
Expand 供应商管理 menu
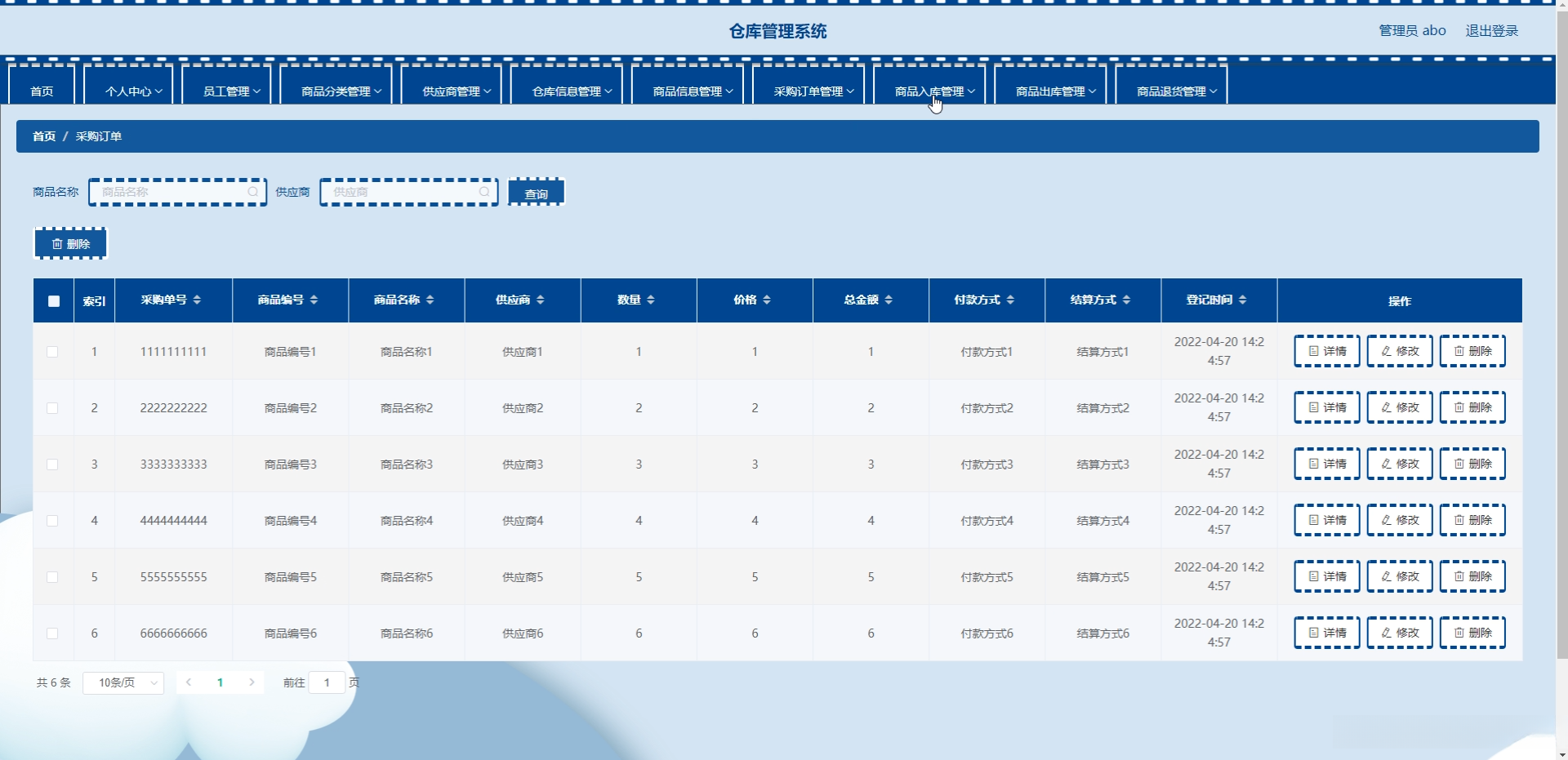[452, 86]
